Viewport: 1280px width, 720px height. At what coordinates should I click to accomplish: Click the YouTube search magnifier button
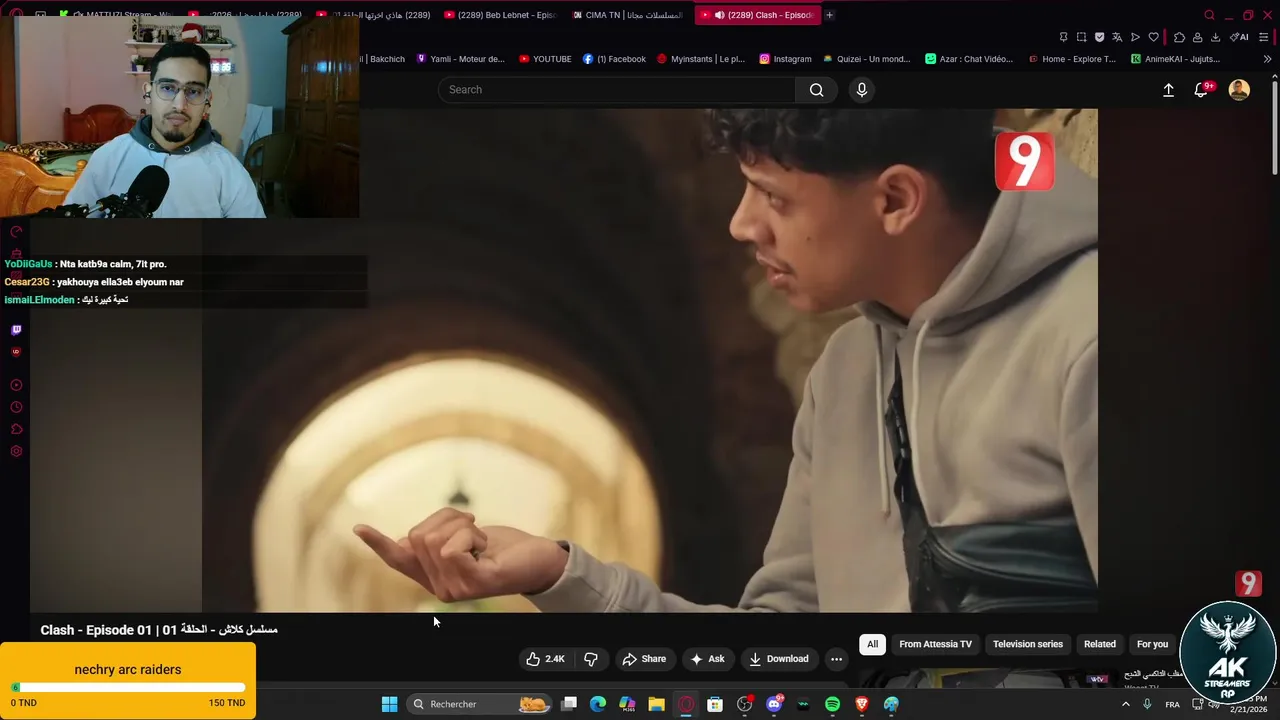click(x=816, y=90)
